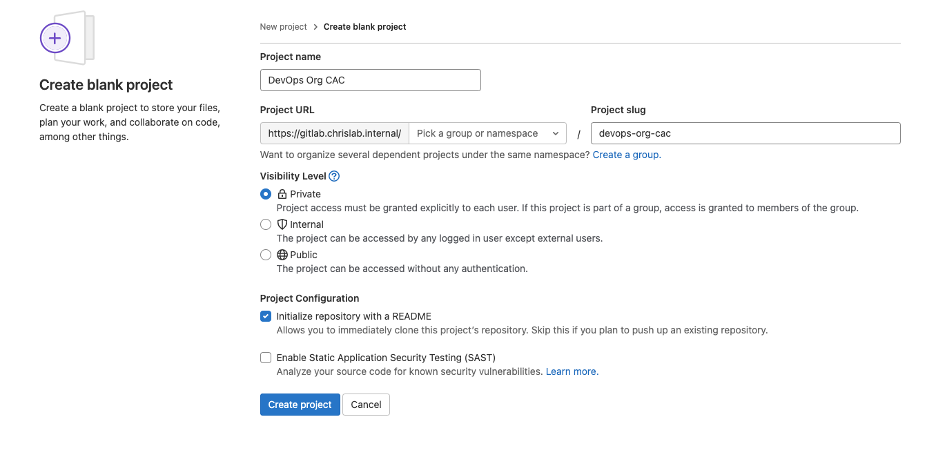Focus the Project name input field
936x466 pixels.
point(370,80)
